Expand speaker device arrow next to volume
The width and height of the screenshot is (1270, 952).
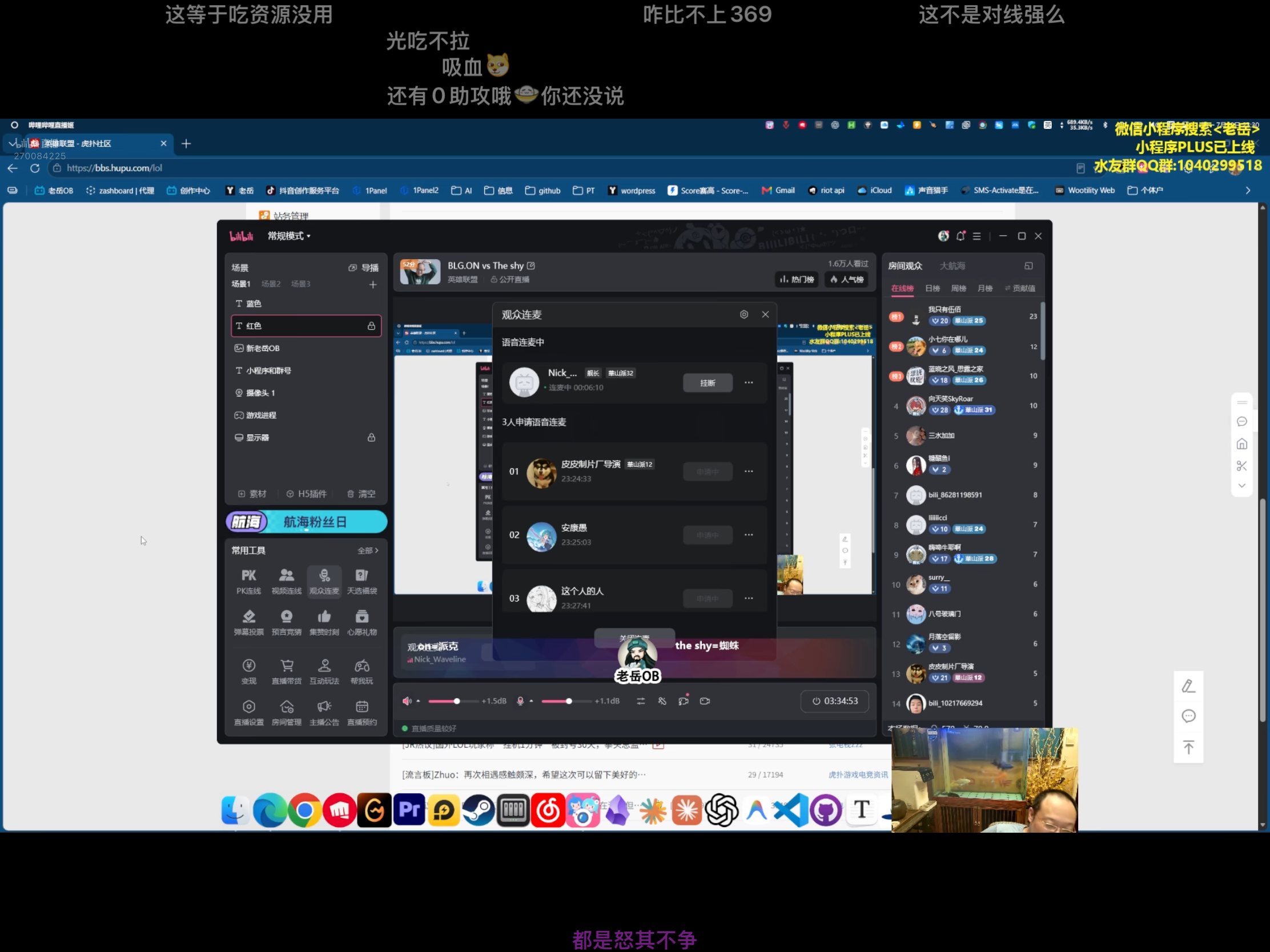(x=418, y=701)
